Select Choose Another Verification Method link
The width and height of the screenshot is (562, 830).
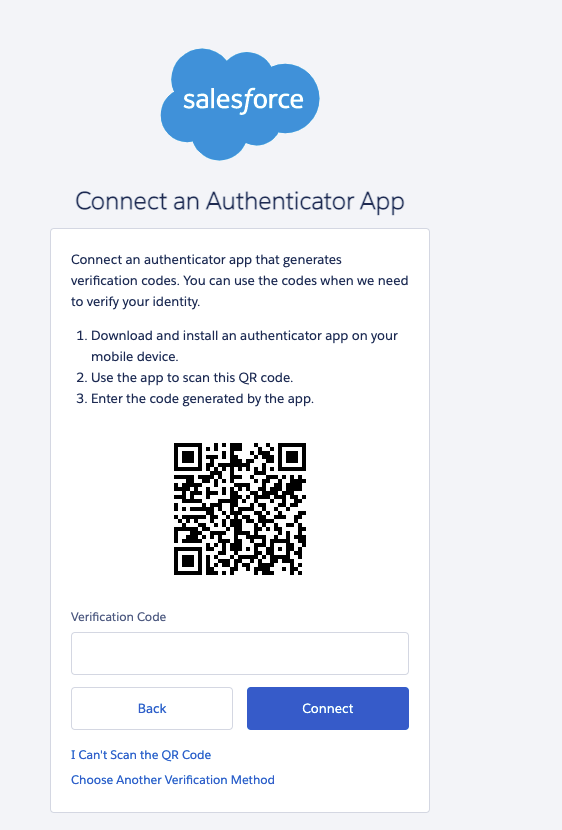pos(173,780)
